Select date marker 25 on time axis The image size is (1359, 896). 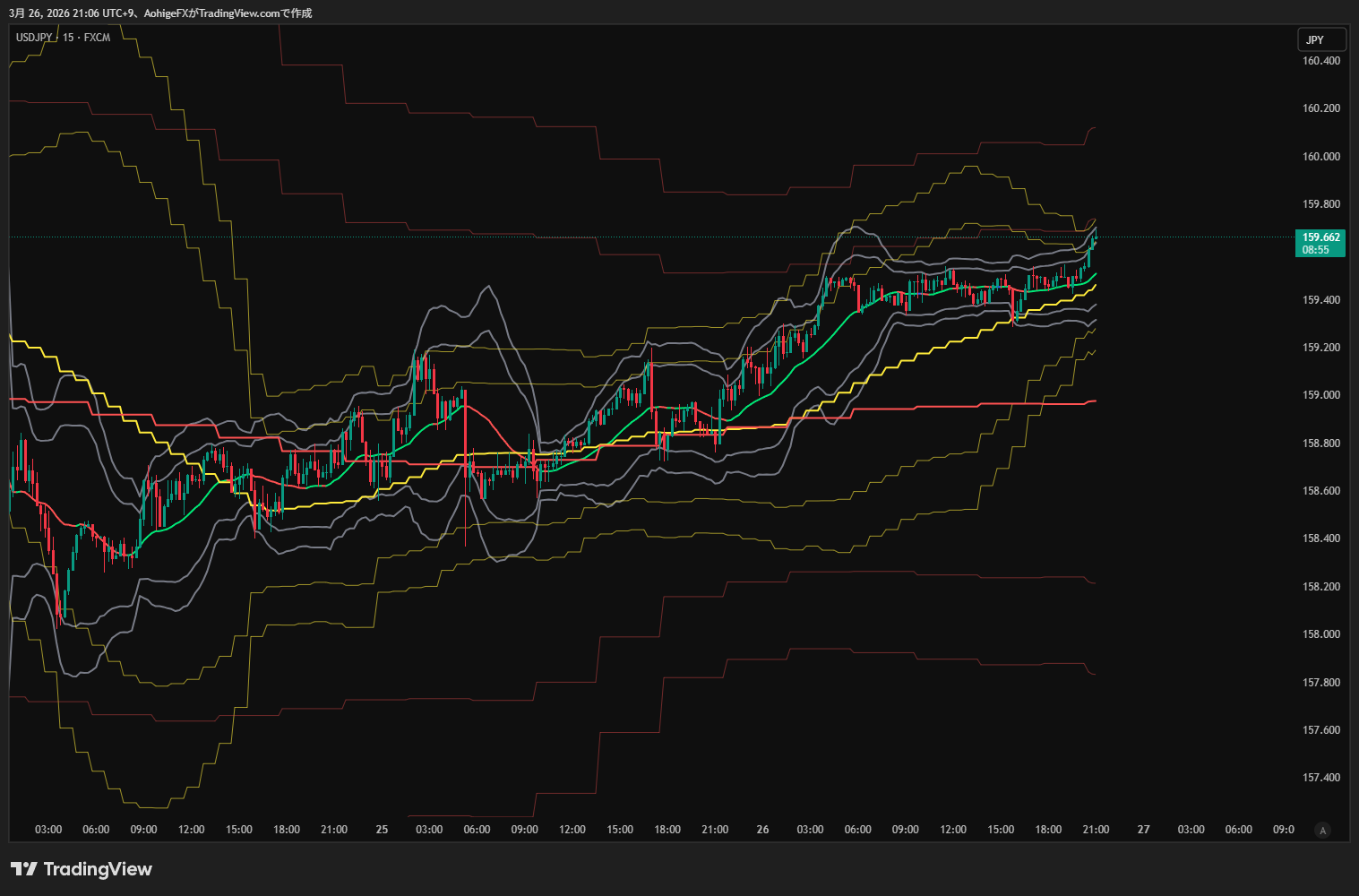pyautogui.click(x=382, y=830)
